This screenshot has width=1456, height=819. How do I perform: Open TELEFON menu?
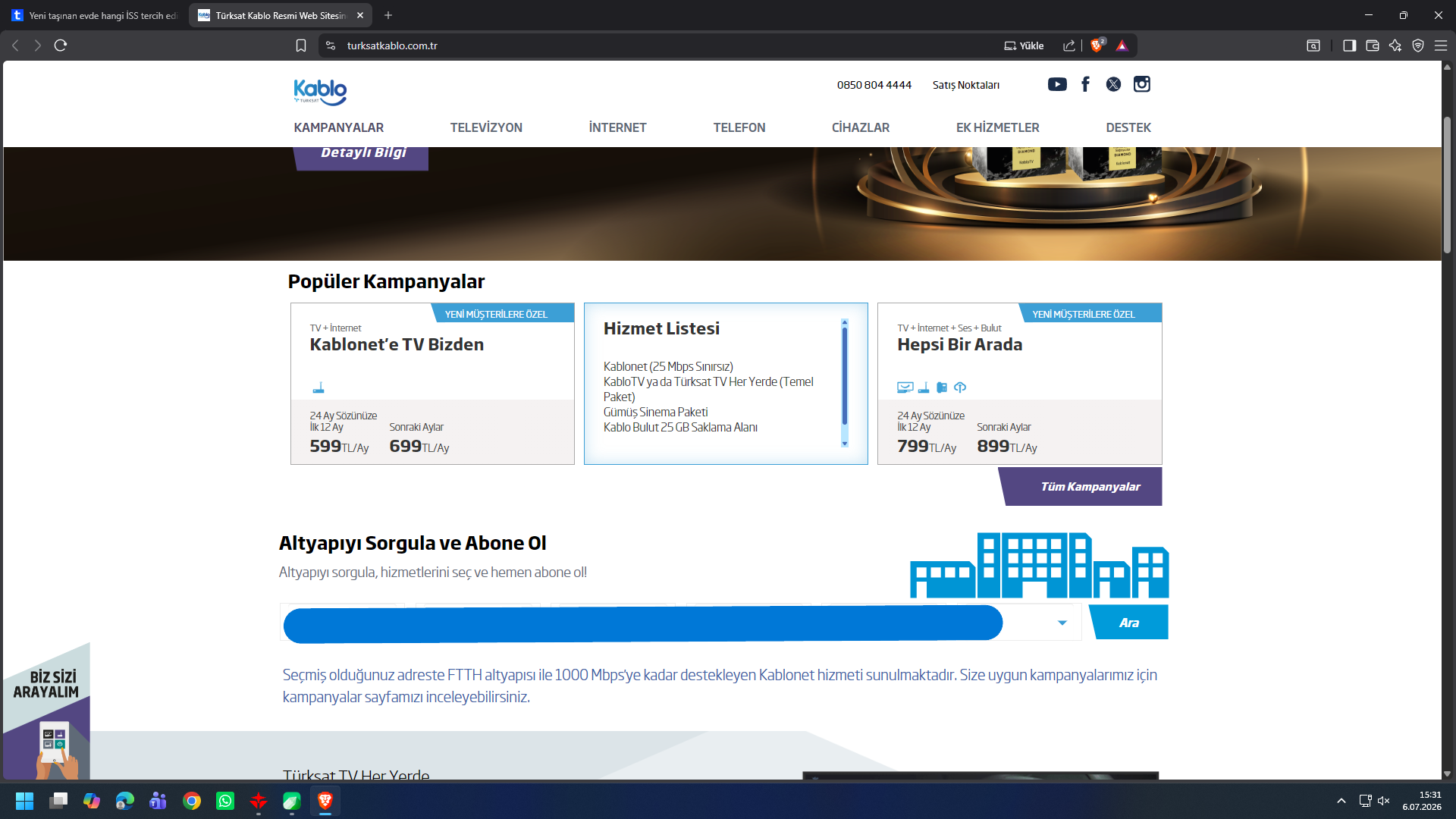[x=739, y=127]
